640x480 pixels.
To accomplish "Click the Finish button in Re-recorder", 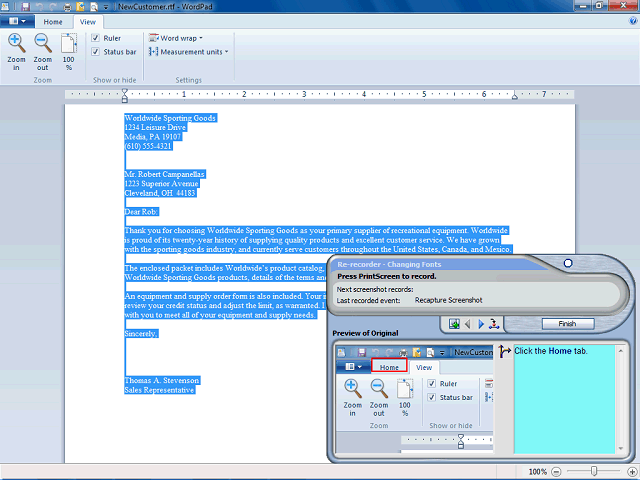I will pyautogui.click(x=567, y=324).
